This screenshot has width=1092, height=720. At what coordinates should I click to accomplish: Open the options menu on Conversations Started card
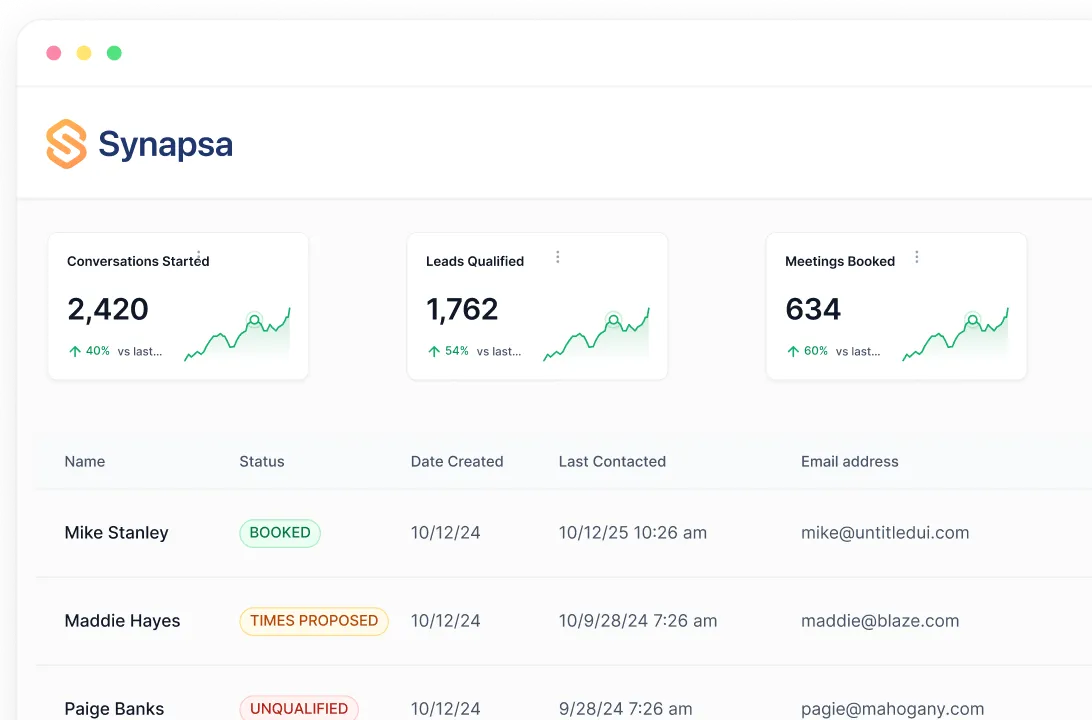point(196,256)
